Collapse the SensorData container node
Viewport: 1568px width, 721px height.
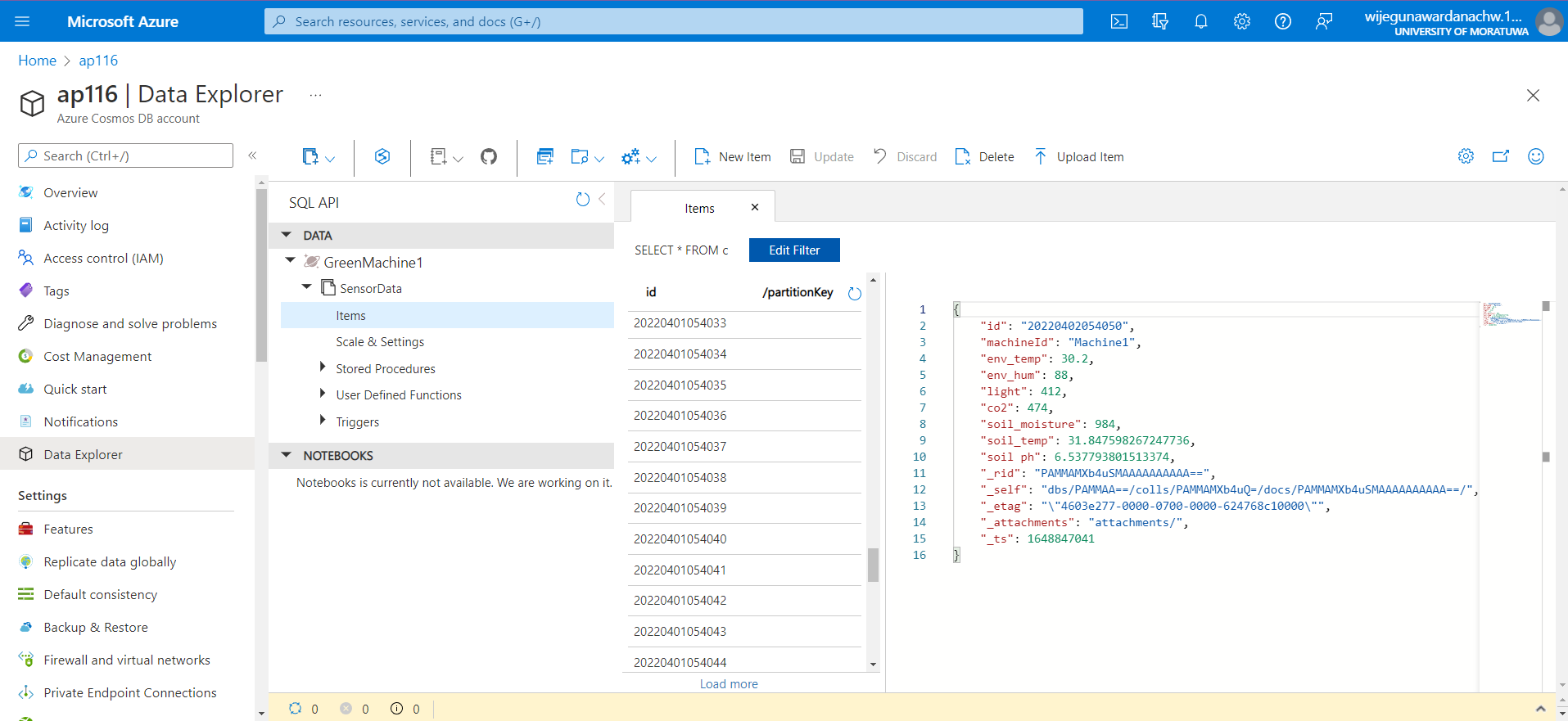[x=307, y=286]
